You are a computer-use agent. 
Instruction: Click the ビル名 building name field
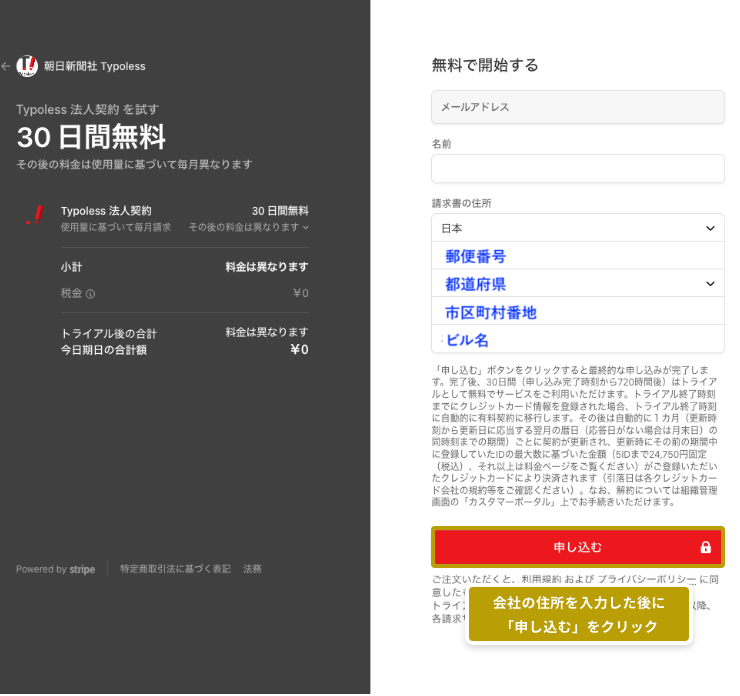(x=578, y=339)
